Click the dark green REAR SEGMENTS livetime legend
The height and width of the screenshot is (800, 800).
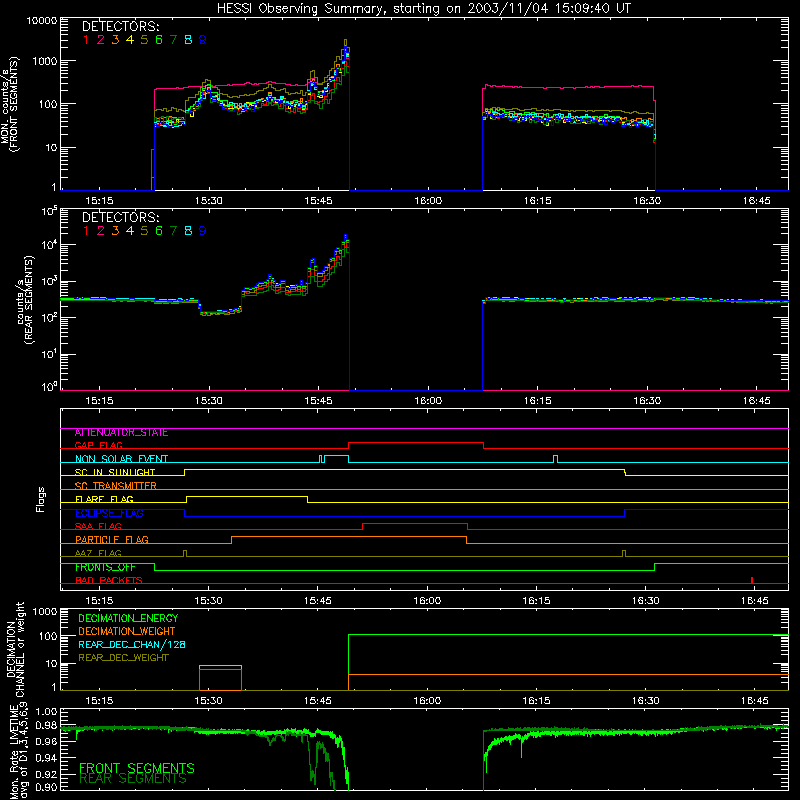133,779
